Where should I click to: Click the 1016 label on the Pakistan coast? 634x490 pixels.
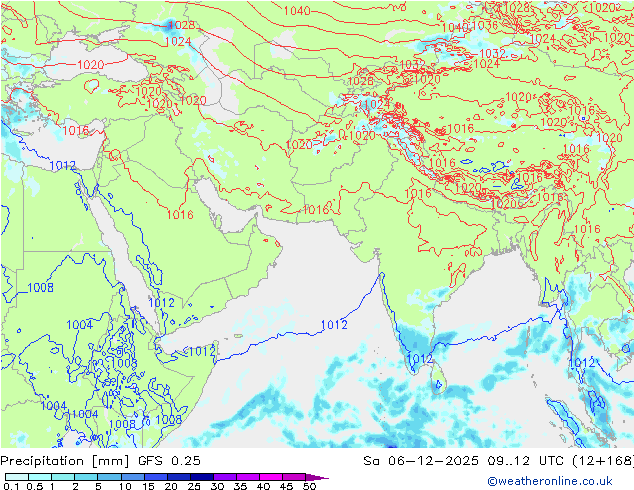point(316,209)
